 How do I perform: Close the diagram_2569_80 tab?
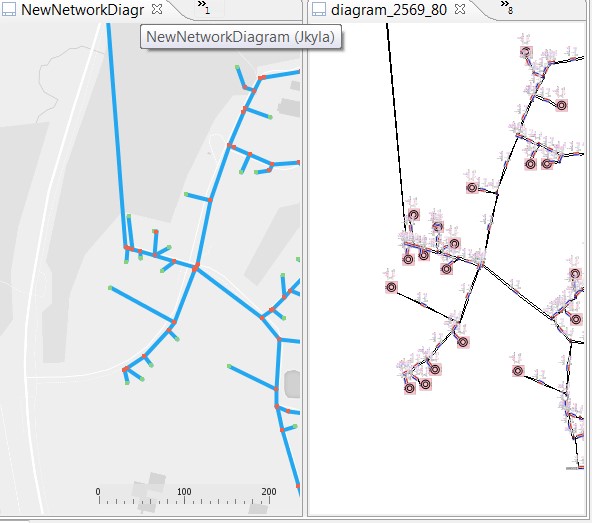[x=460, y=9]
